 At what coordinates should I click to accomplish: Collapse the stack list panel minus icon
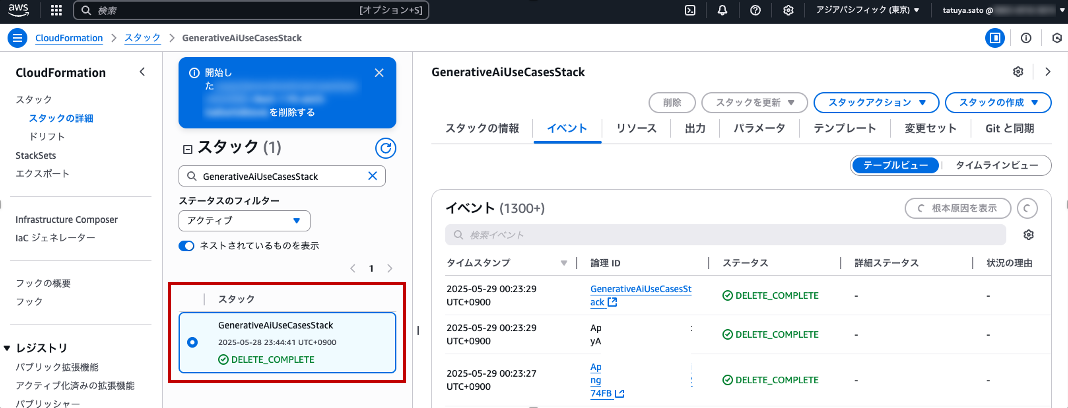point(187,148)
